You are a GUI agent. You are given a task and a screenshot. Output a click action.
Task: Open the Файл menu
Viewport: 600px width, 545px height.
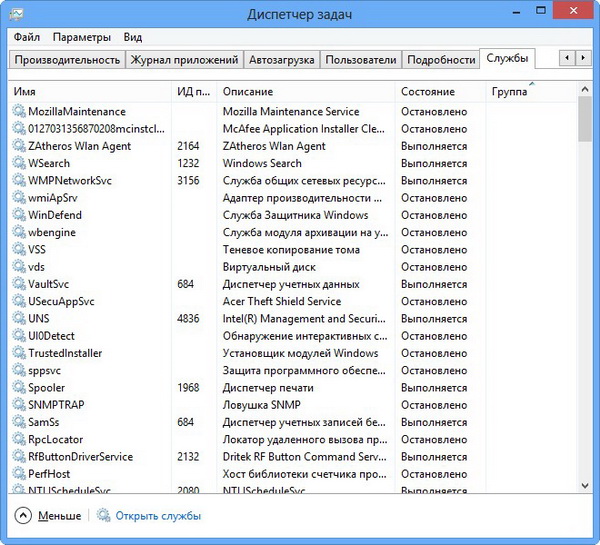[27, 37]
